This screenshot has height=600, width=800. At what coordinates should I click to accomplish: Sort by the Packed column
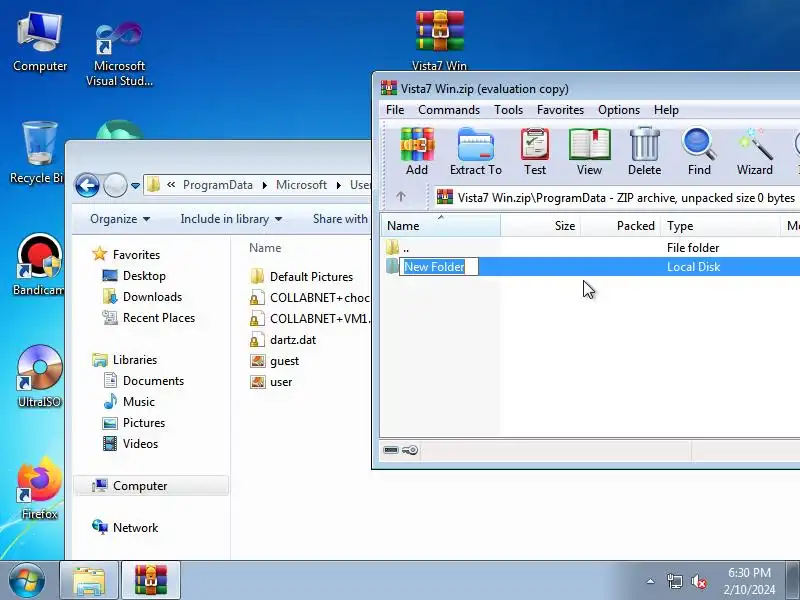pos(621,226)
